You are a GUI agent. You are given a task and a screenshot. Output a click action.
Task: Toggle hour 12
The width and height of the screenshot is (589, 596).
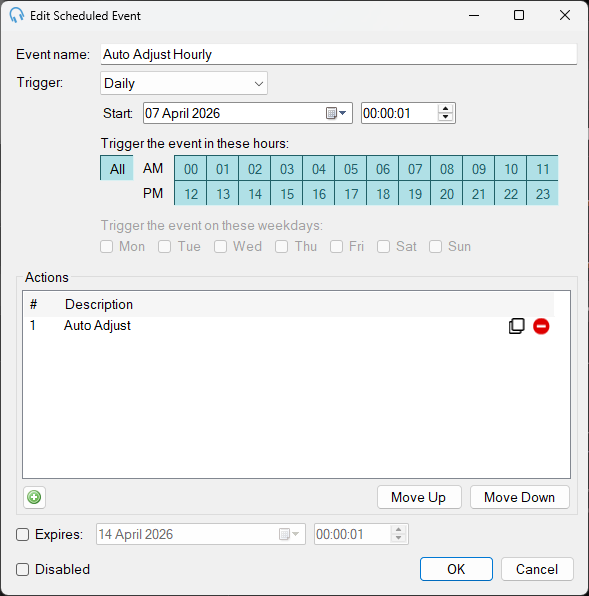[191, 193]
